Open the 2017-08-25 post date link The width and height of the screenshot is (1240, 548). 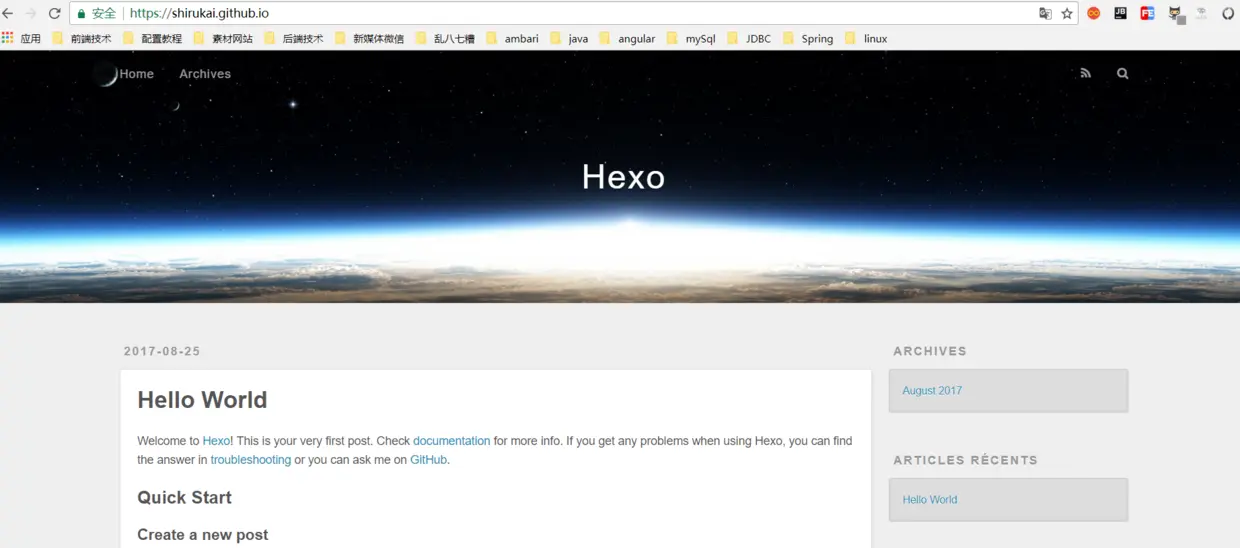click(162, 351)
